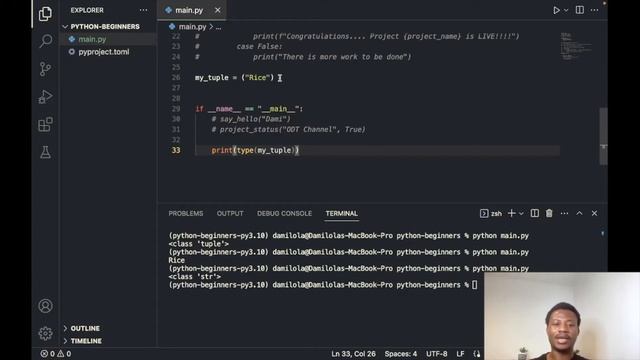Open the Accounts menu icon
The image size is (640, 360).
[x=45, y=306]
